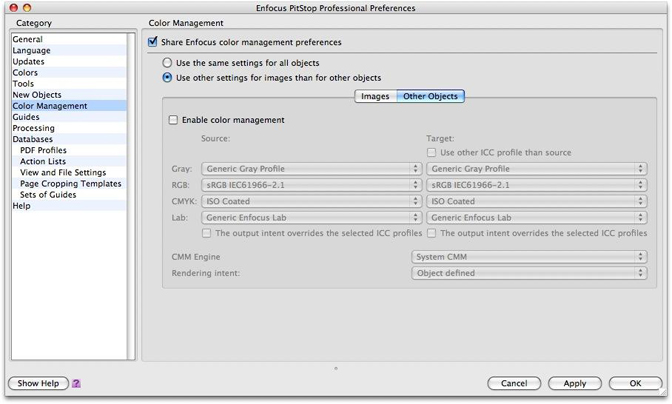Open Target Gray profile dropdown
Viewport: 672px width, 404px height.
point(537,169)
